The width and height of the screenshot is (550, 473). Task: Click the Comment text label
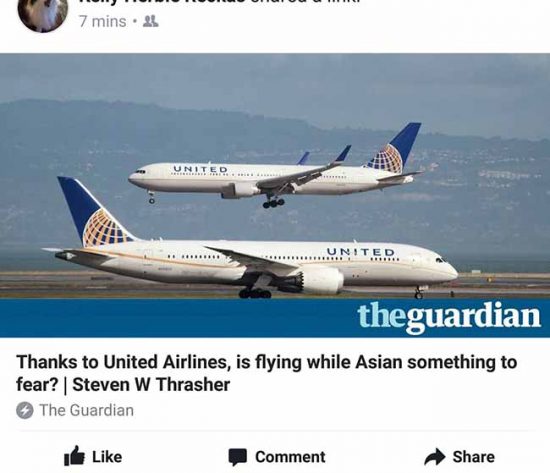[x=290, y=457]
